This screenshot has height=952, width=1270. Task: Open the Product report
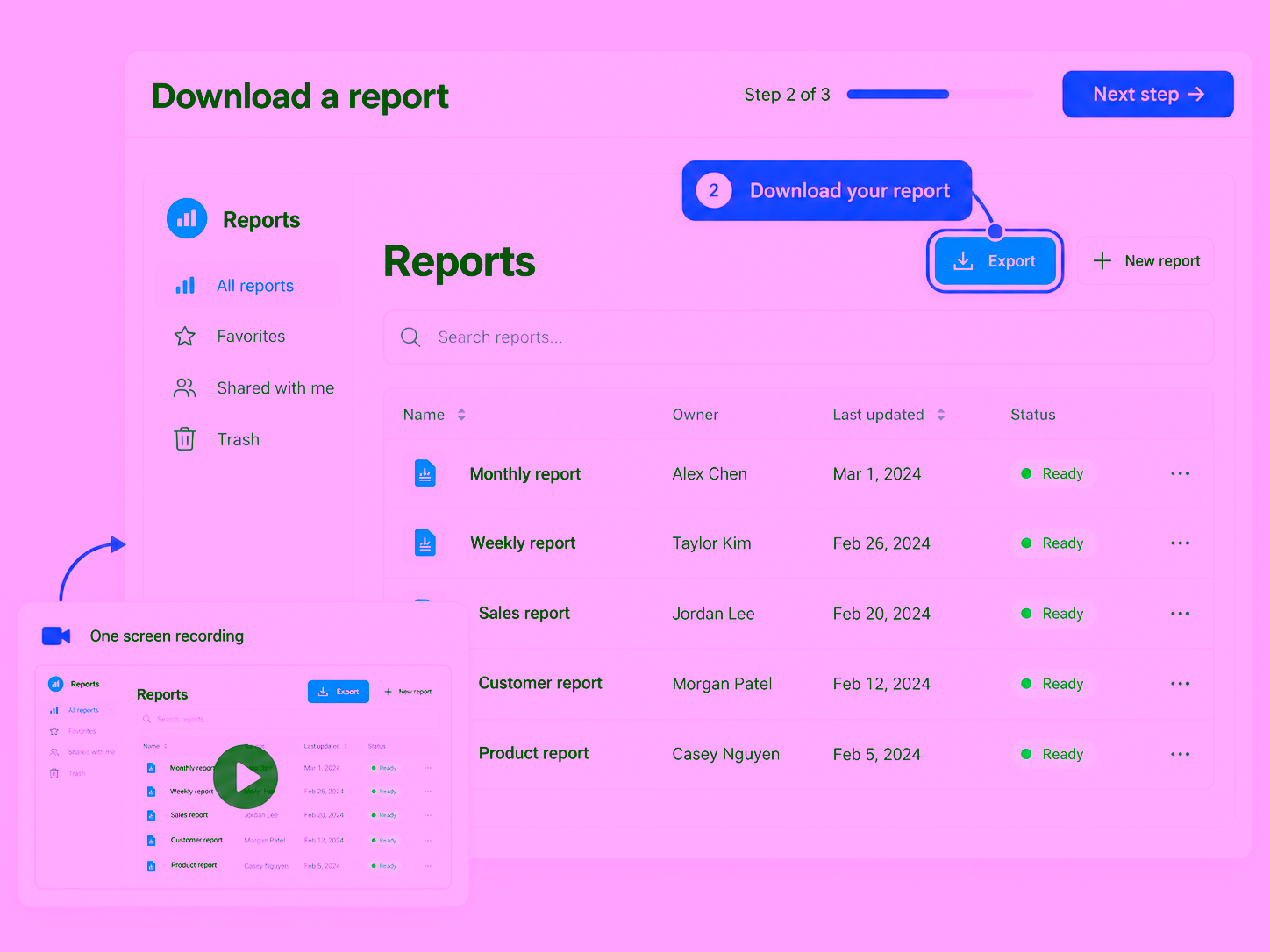click(534, 754)
